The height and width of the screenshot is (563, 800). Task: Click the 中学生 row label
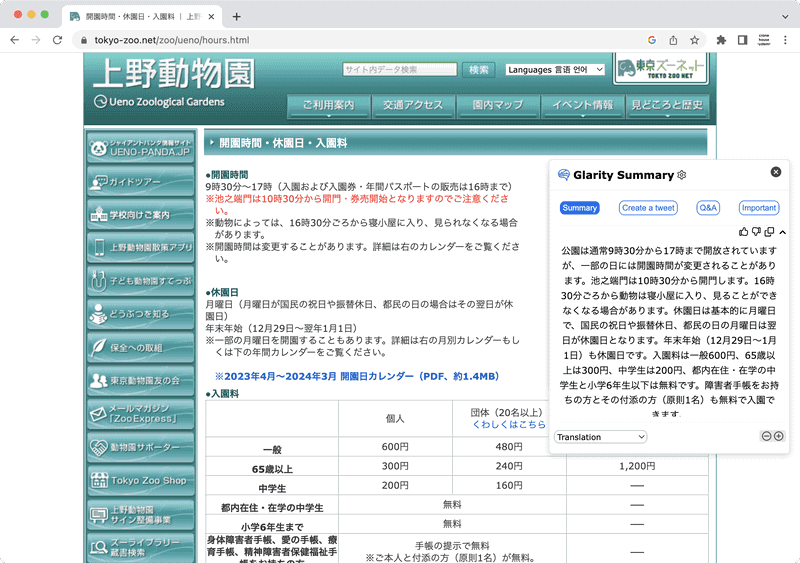pos(272,488)
